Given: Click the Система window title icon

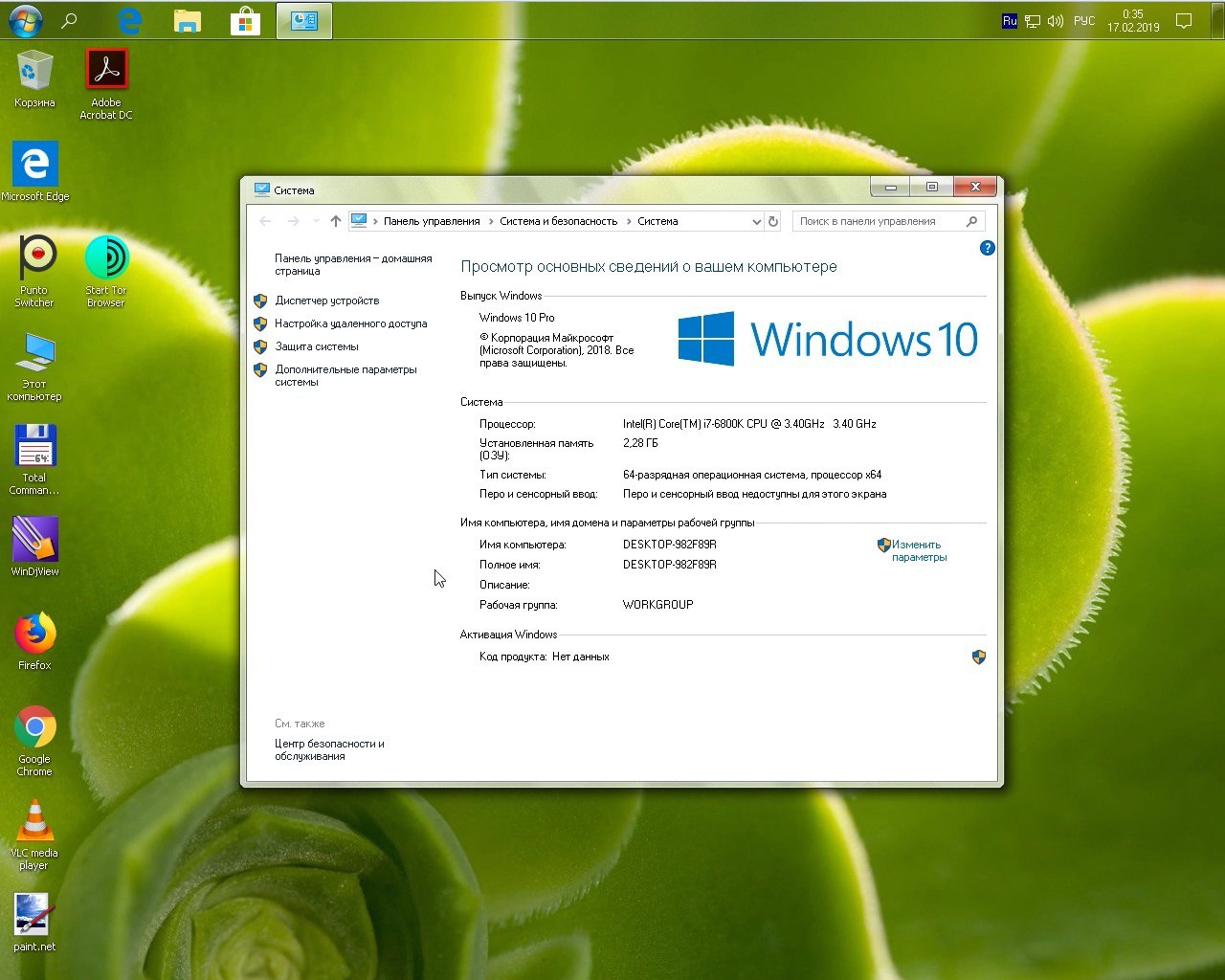Looking at the screenshot, I should [x=262, y=189].
